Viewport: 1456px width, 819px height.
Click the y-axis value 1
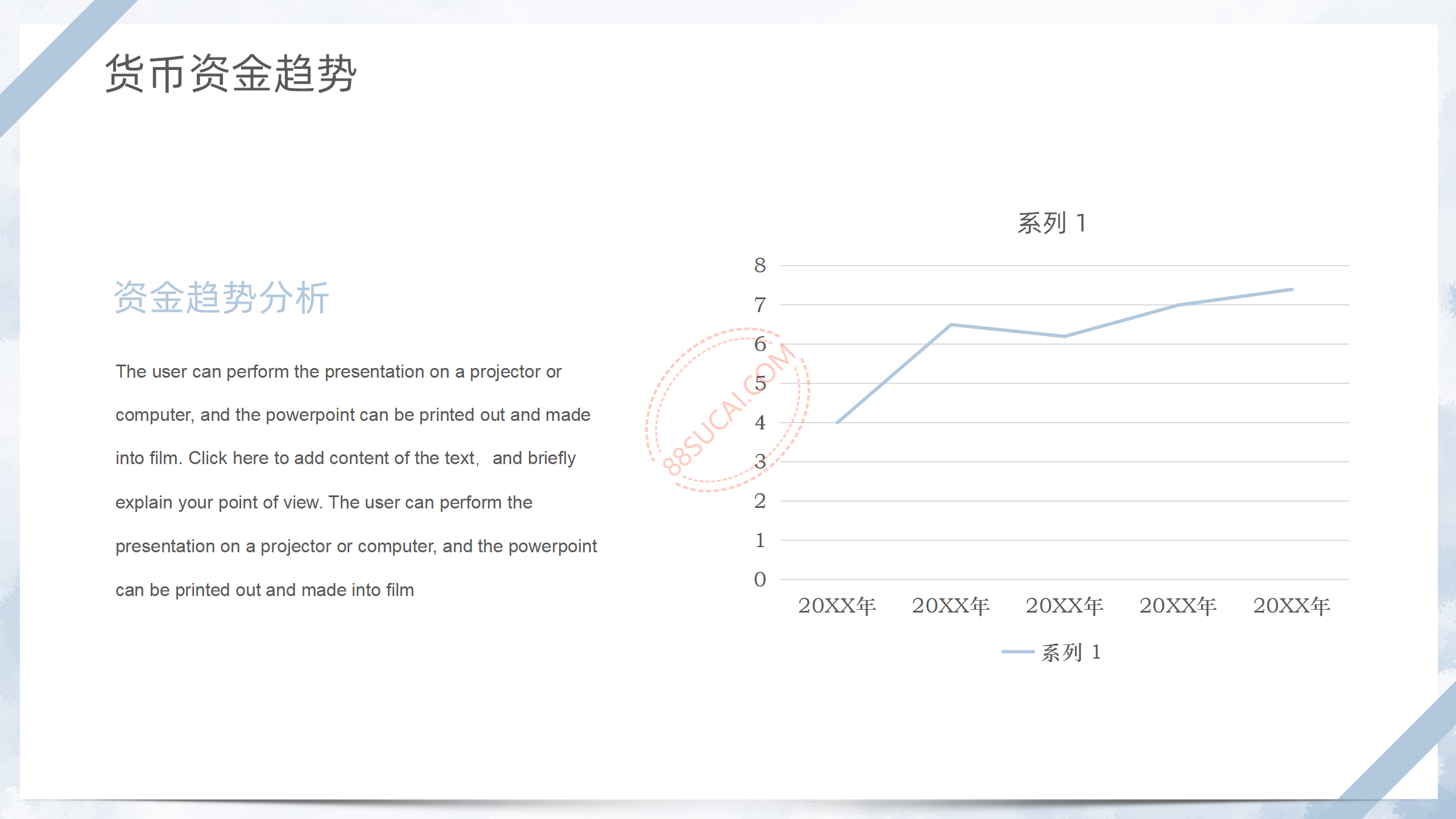(x=760, y=540)
